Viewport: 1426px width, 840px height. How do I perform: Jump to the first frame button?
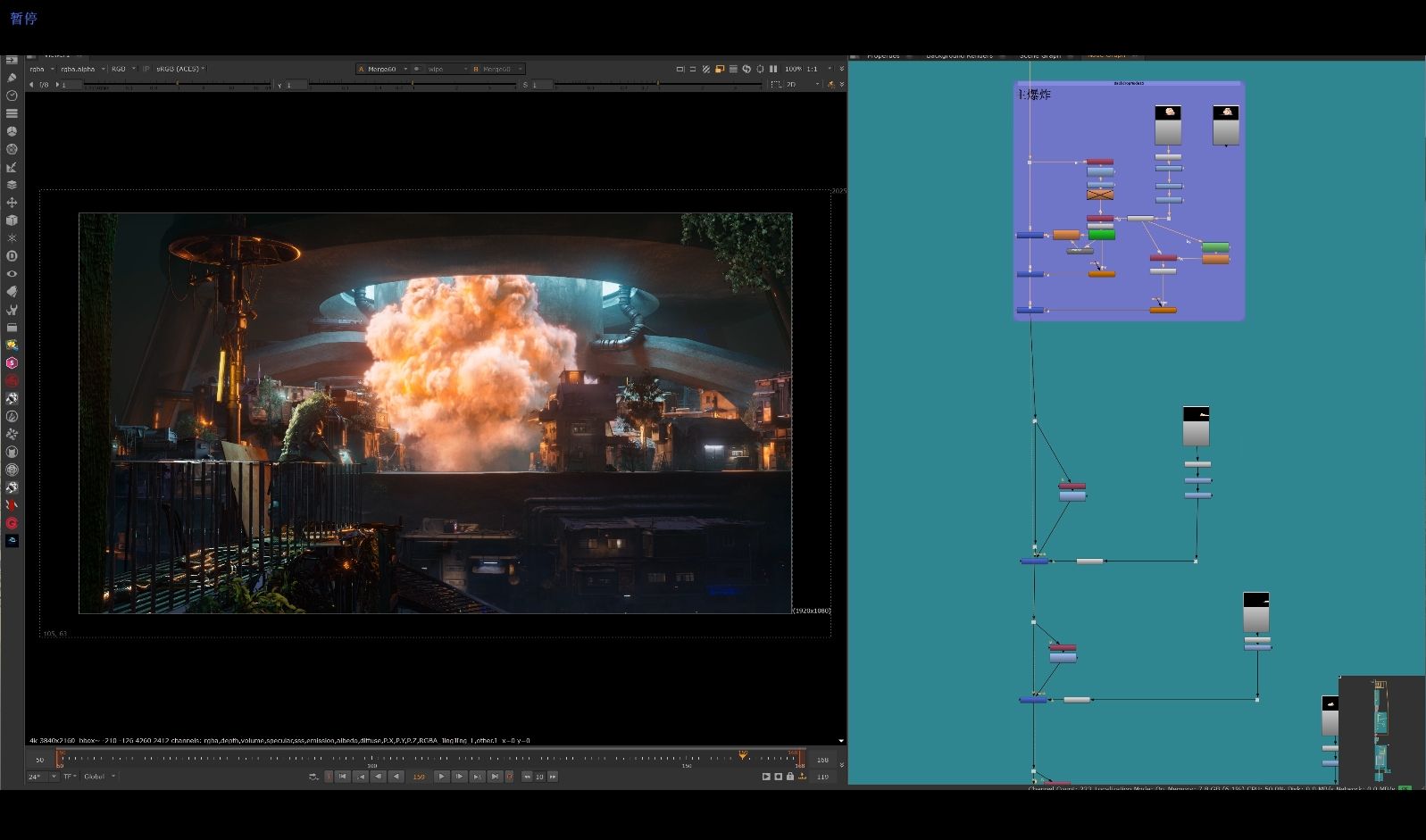point(343,777)
